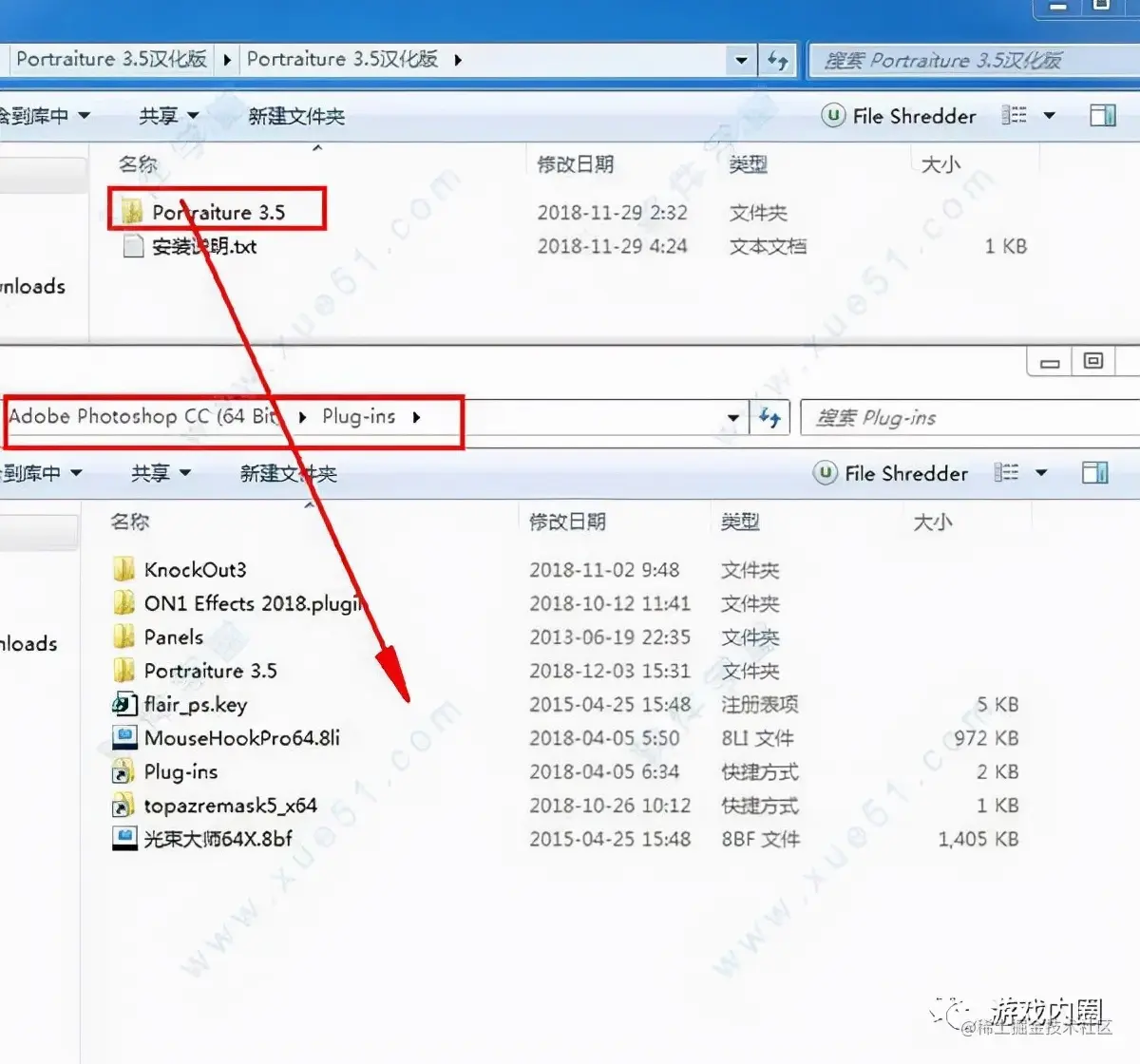
Task: Expand view options arrow in top window
Action: [1050, 116]
